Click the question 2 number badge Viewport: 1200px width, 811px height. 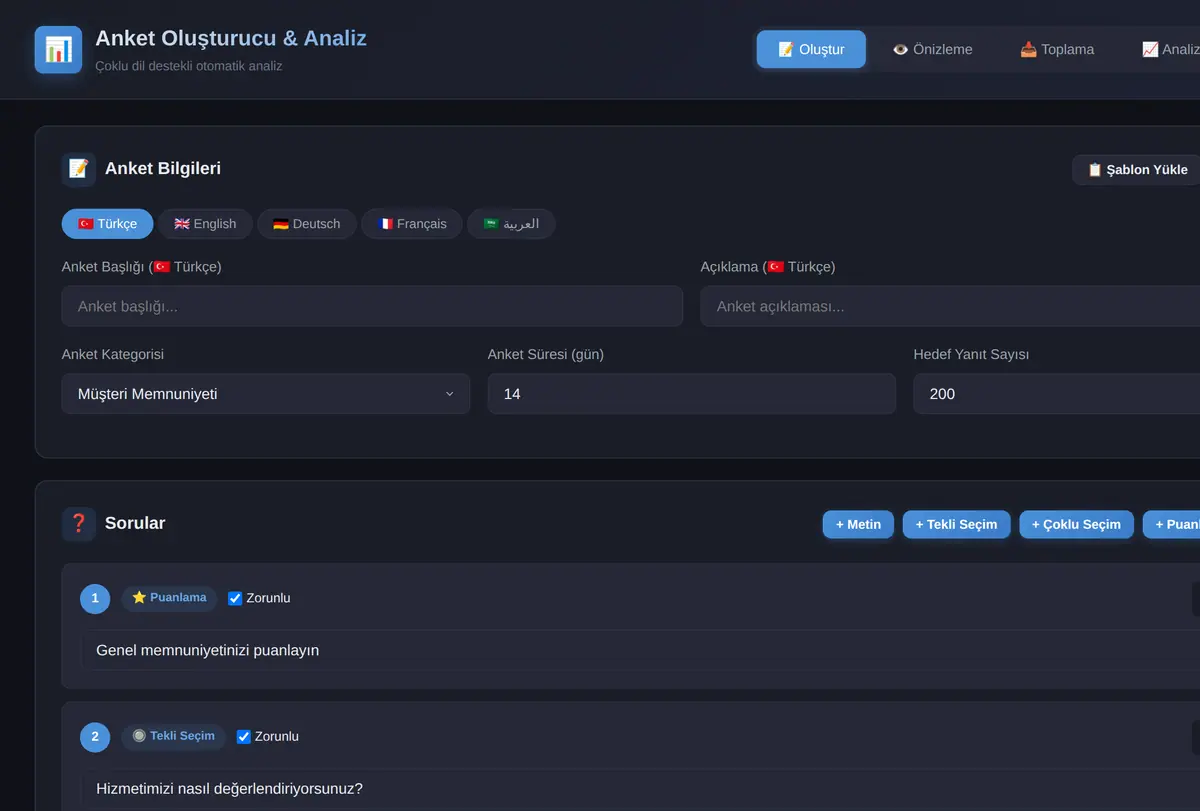point(95,738)
